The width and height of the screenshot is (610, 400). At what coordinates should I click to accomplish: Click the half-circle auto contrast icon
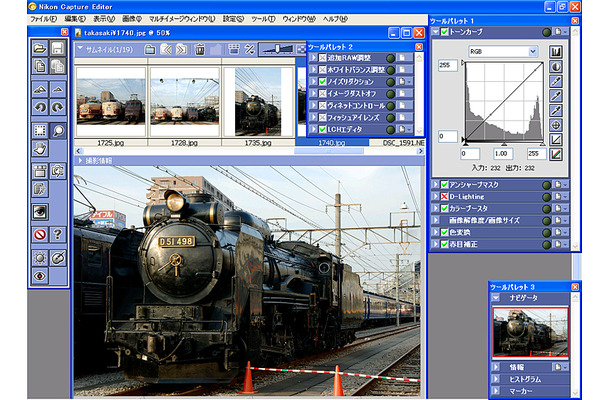point(556,67)
